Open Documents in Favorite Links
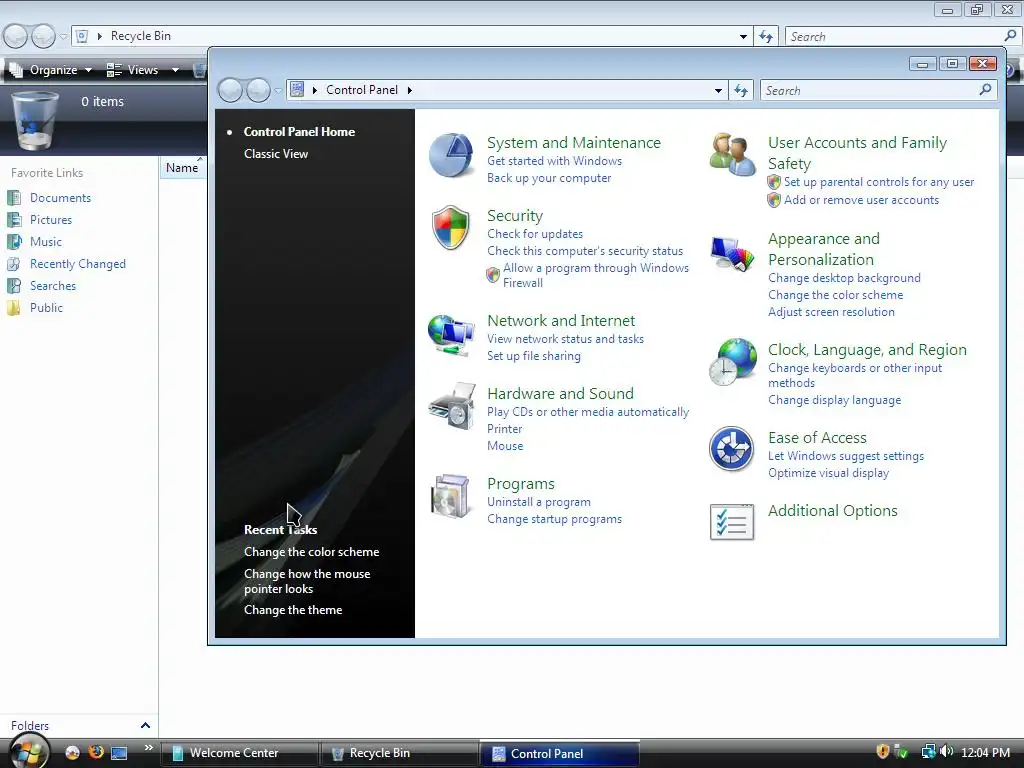Viewport: 1024px width, 768px height. click(60, 198)
